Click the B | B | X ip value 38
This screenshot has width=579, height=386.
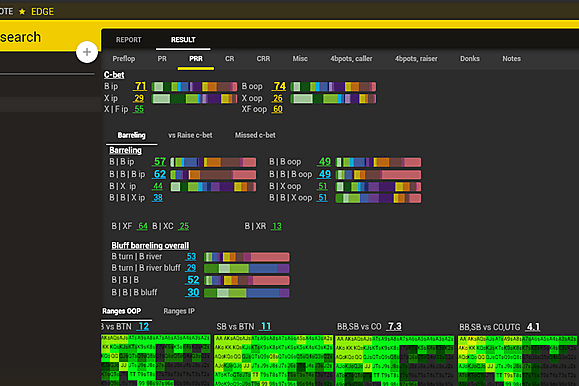[158, 198]
